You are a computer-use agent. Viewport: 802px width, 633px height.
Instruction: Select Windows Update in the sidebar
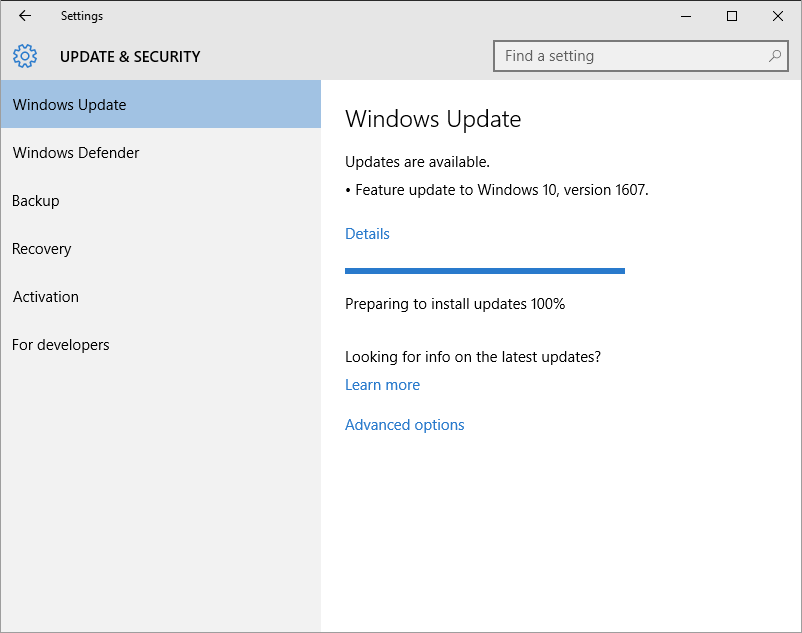click(70, 105)
